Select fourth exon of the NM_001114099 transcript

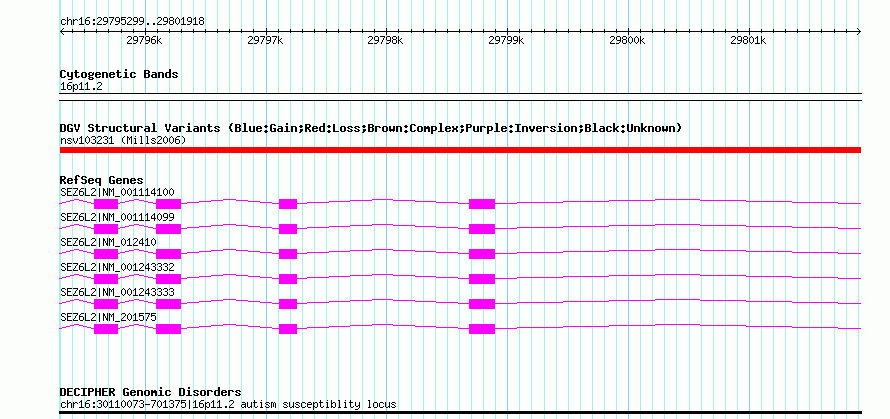click(482, 229)
